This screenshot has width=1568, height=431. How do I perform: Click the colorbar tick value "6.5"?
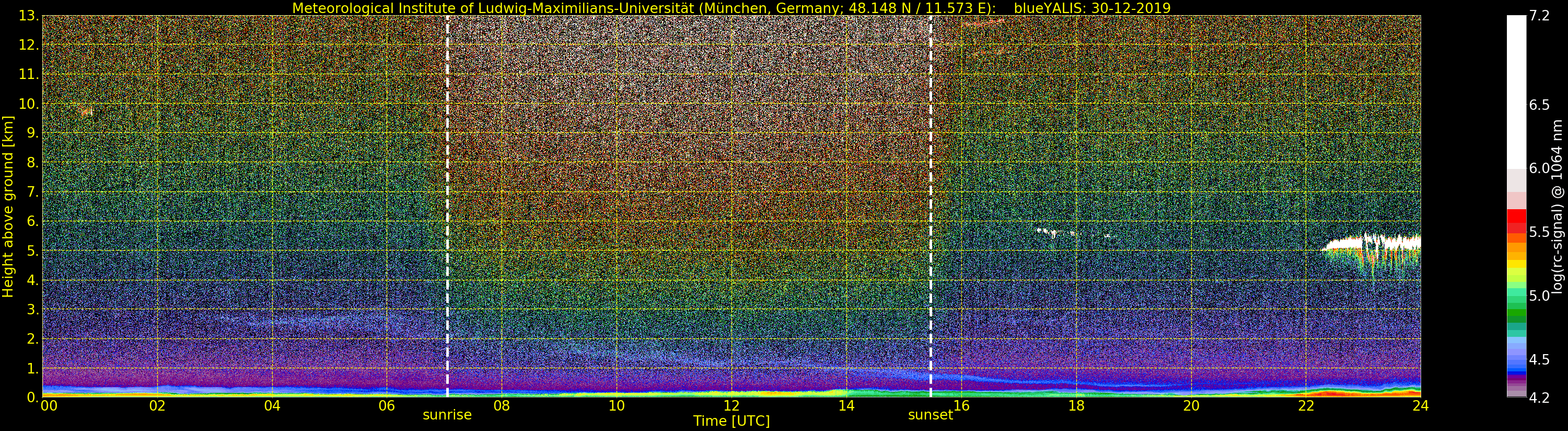(1539, 105)
